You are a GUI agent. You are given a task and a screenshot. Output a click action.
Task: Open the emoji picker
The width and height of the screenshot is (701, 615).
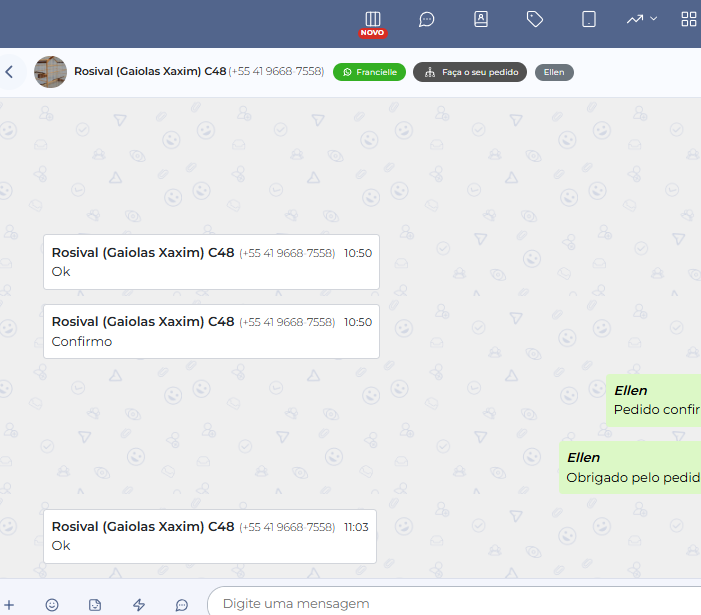click(x=52, y=605)
